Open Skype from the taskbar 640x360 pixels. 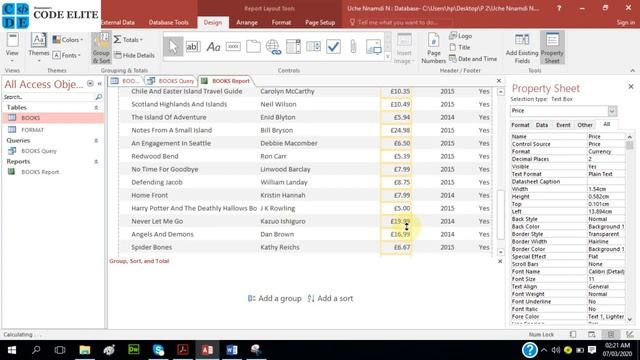point(158,350)
